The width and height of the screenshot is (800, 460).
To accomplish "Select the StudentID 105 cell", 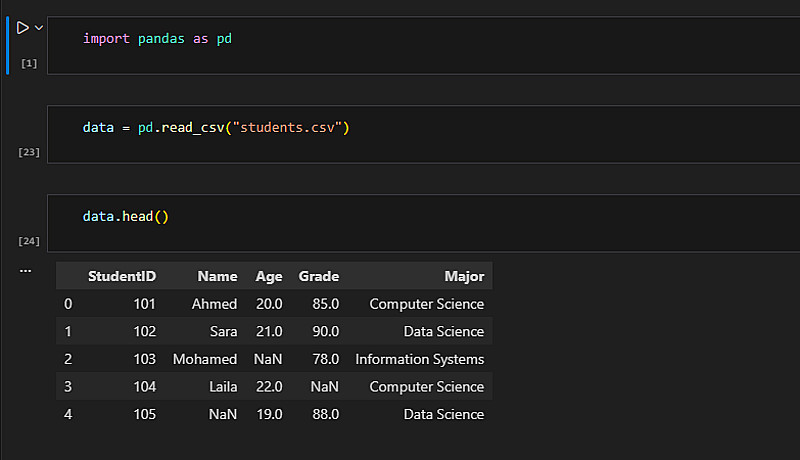I will coord(141,414).
